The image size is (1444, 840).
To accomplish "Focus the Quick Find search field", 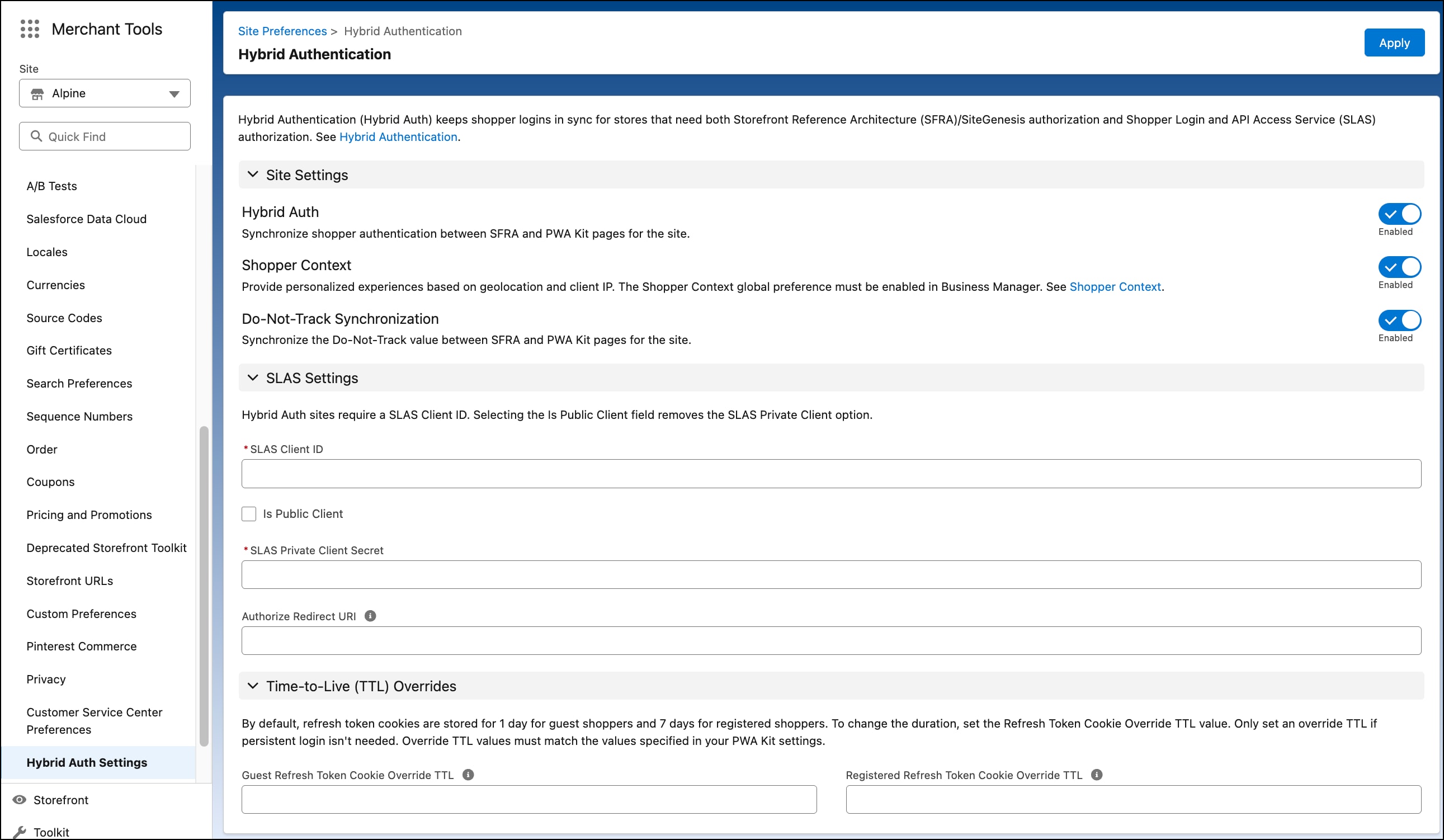I will [x=105, y=136].
